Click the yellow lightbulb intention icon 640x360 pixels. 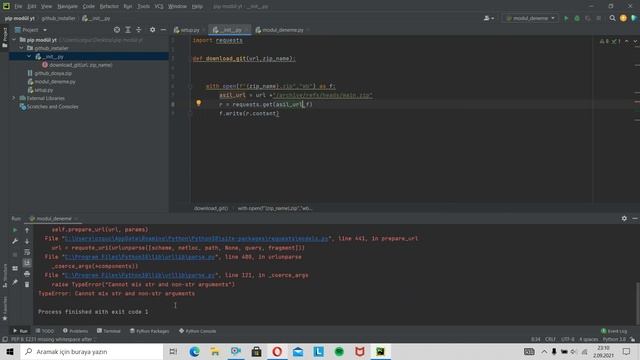pos(198,103)
